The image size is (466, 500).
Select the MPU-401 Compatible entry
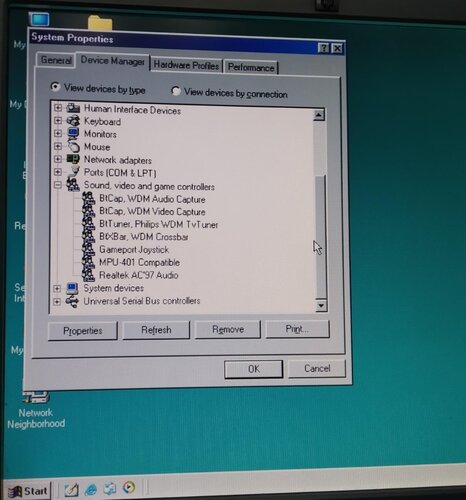[x=139, y=262]
